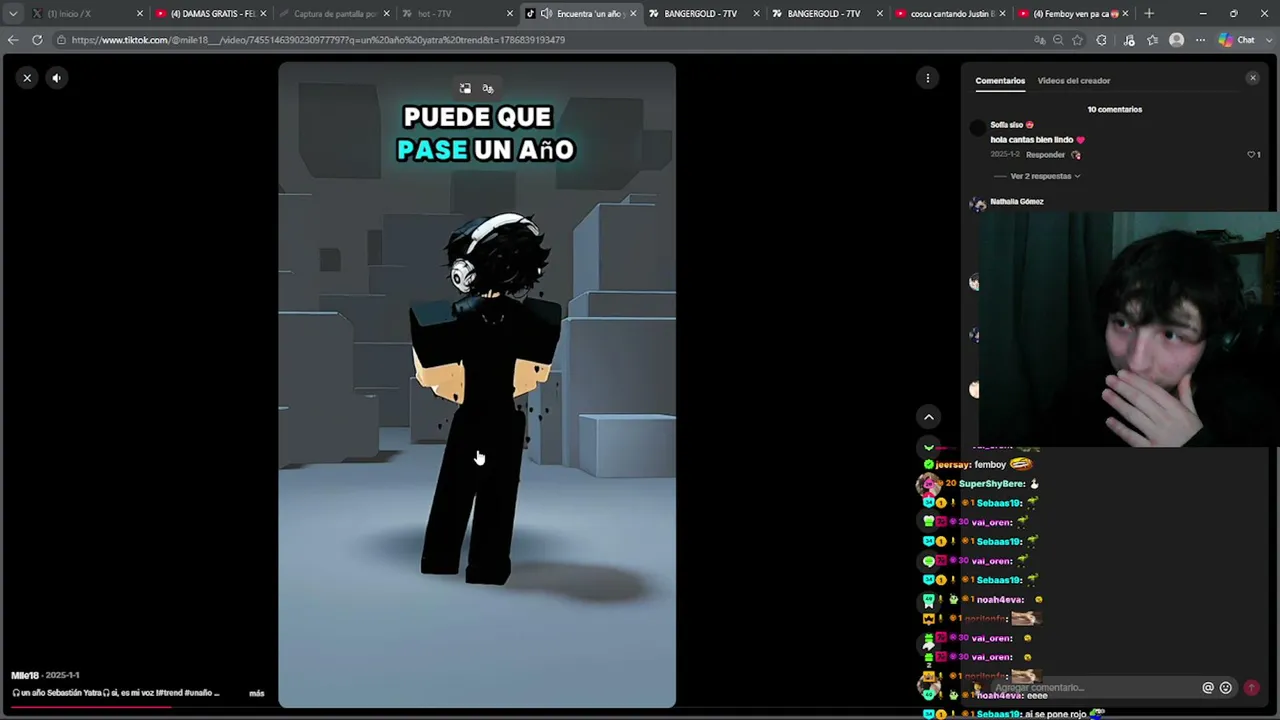Go to the previous video with up arrow
Image resolution: width=1280 pixels, height=720 pixels.
click(x=929, y=417)
